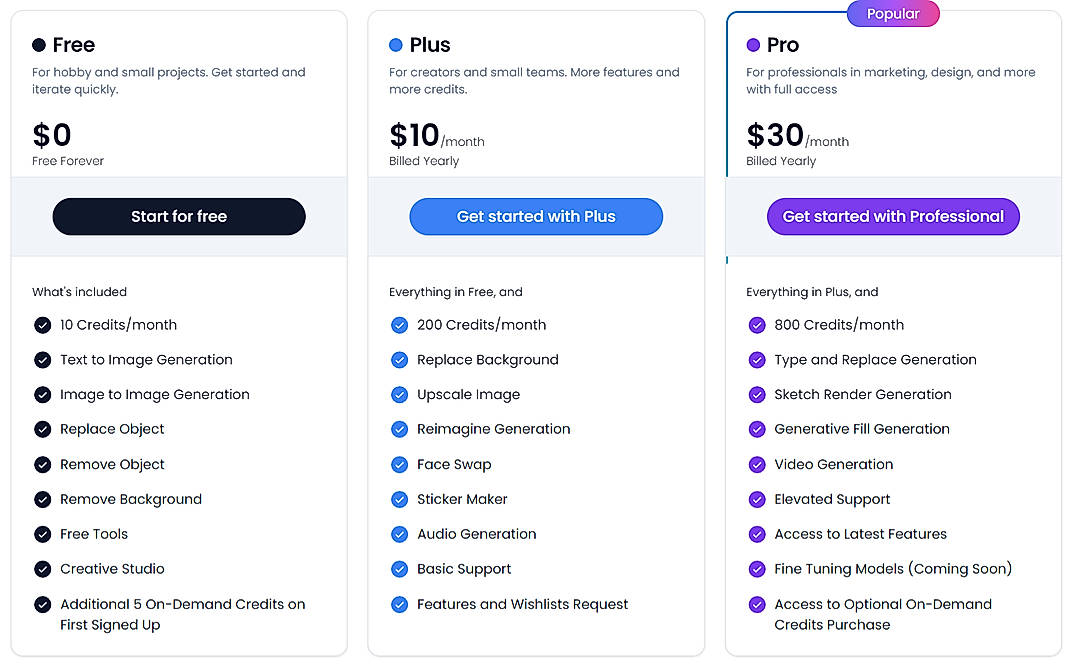1070x670 pixels.
Task: Click the "Popular" badge on the Pro card
Action: pyautogui.click(x=892, y=13)
